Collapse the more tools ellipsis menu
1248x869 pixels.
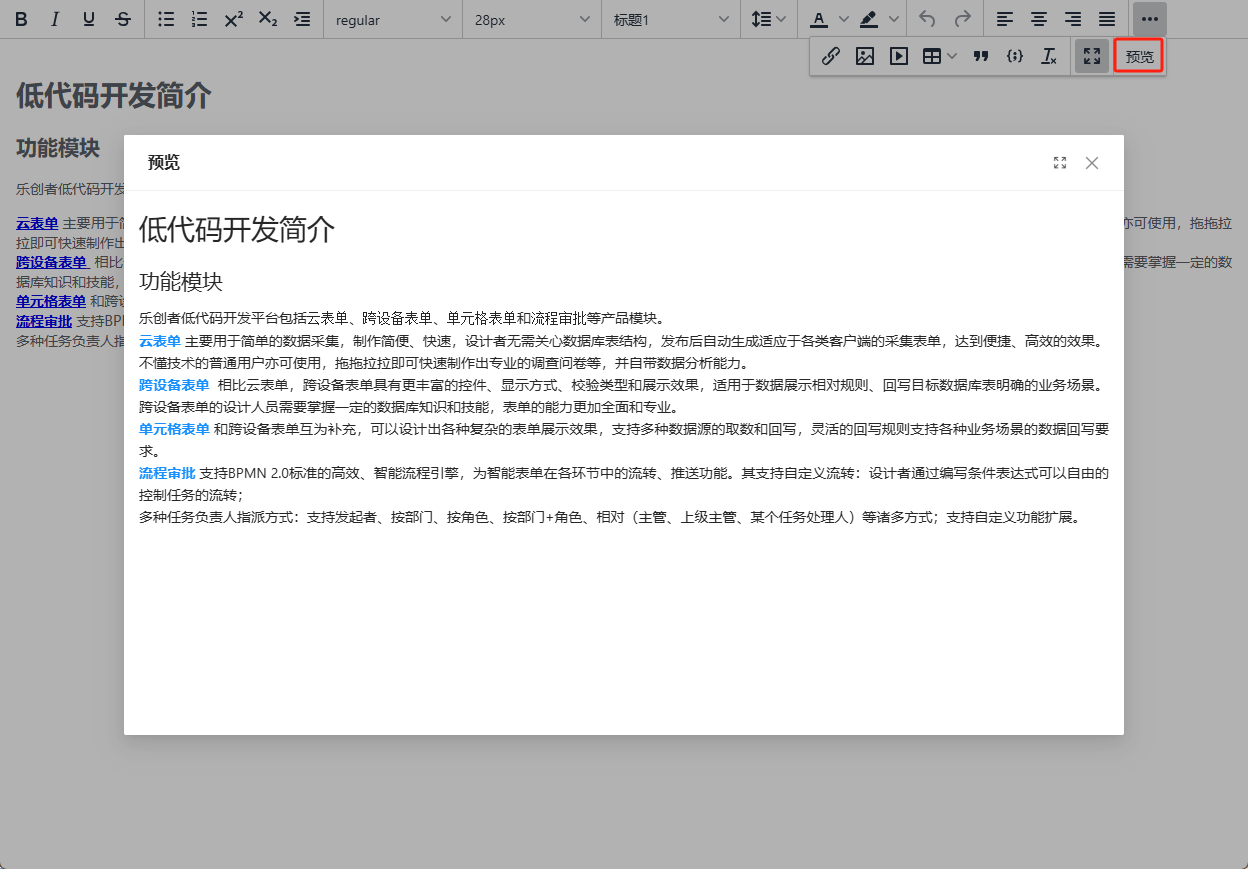click(x=1149, y=19)
